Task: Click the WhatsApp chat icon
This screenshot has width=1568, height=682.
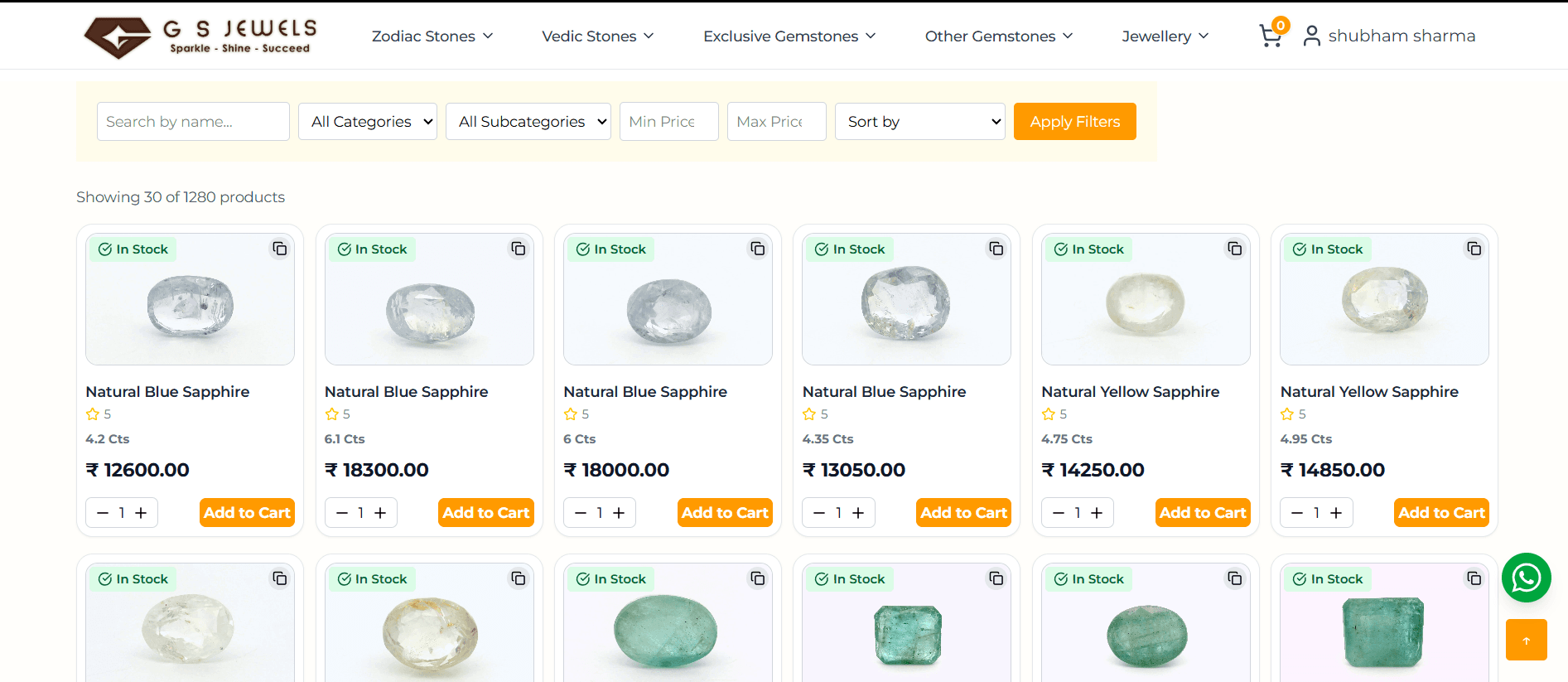Action: [x=1526, y=578]
